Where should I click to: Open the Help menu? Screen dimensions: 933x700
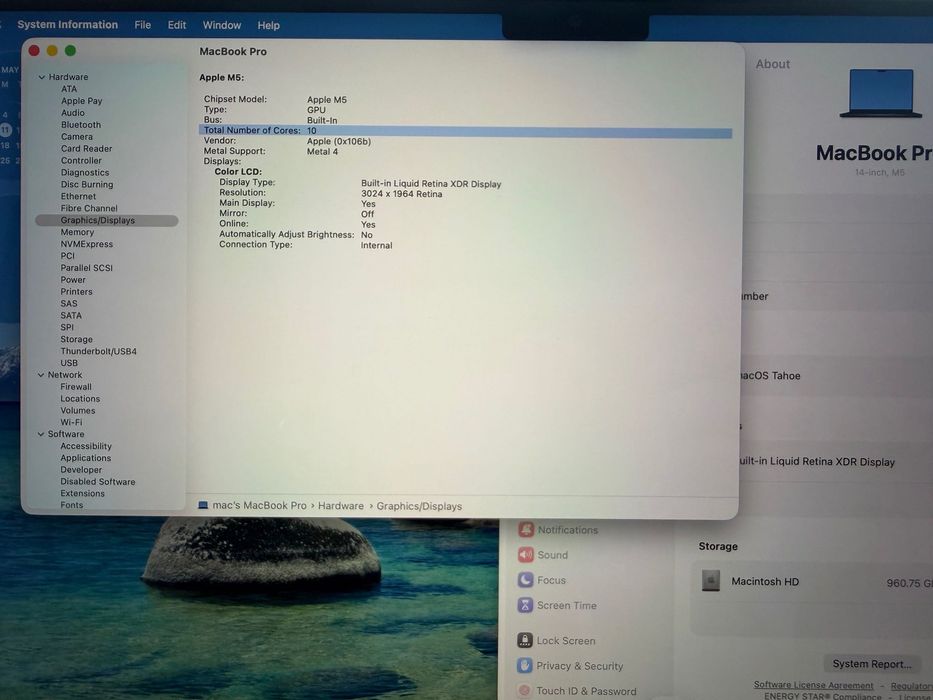point(268,26)
